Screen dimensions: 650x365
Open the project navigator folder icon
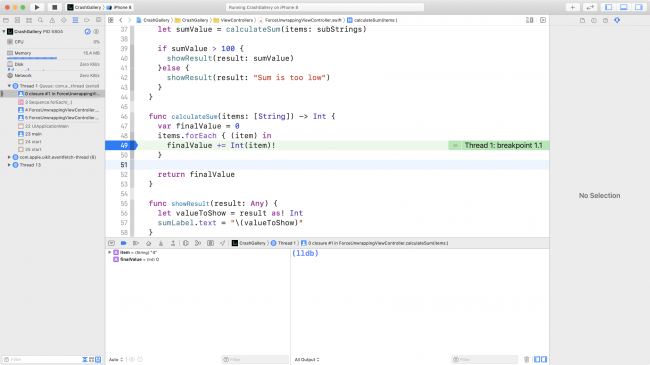[x=6, y=20]
